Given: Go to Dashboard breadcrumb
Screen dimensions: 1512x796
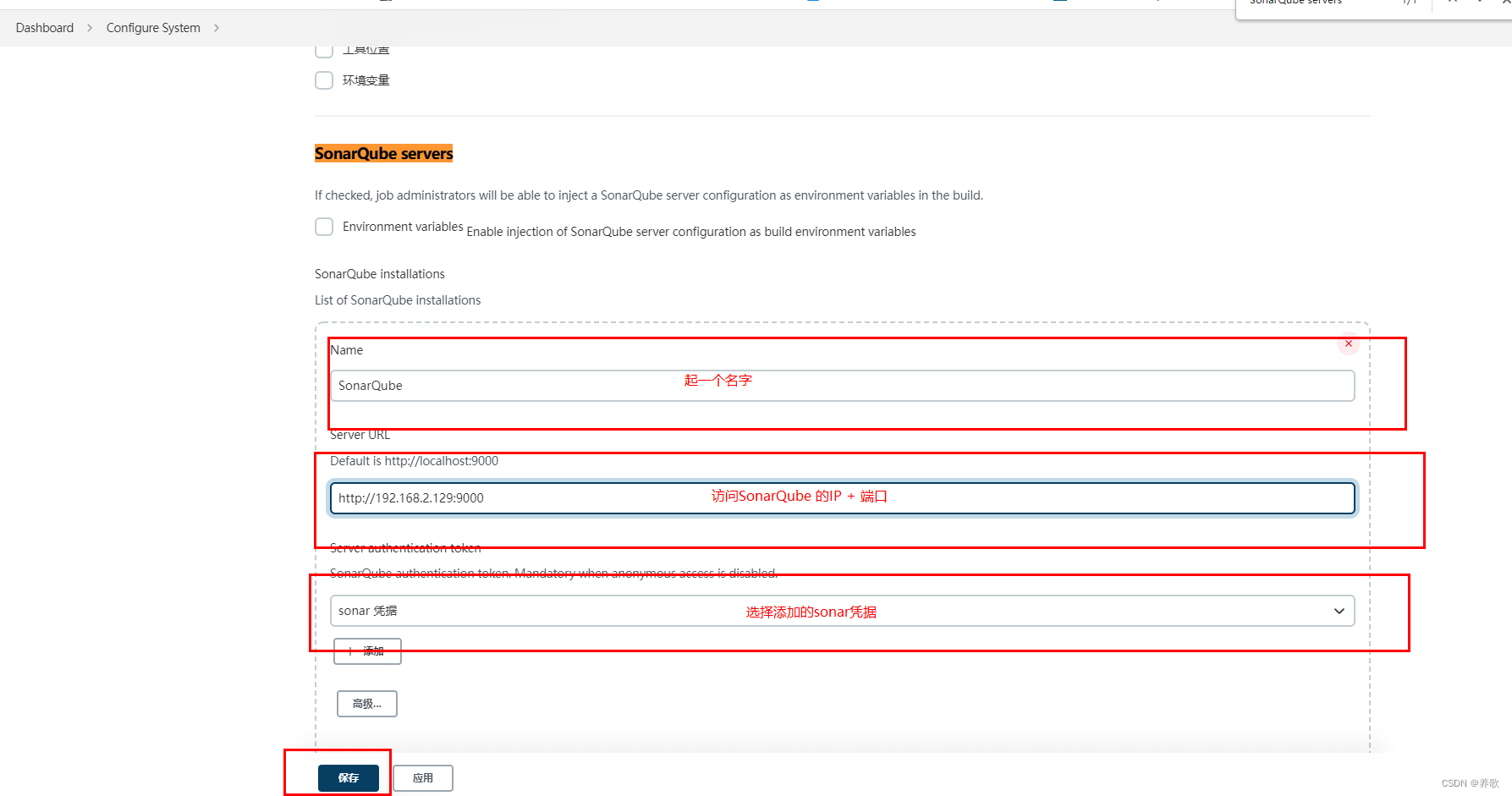Looking at the screenshot, I should (x=45, y=28).
